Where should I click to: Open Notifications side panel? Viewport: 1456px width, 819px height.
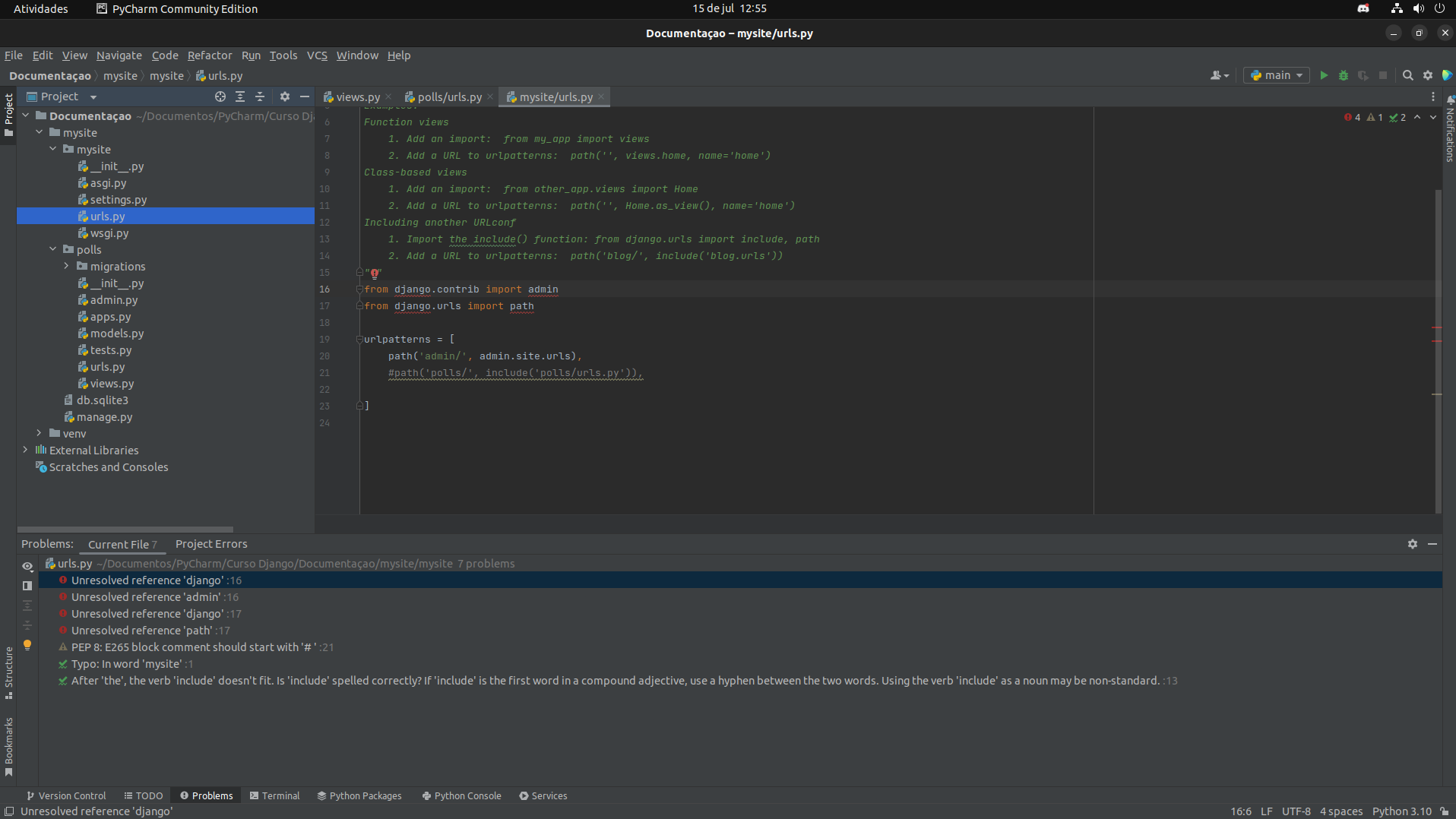pos(1450,129)
